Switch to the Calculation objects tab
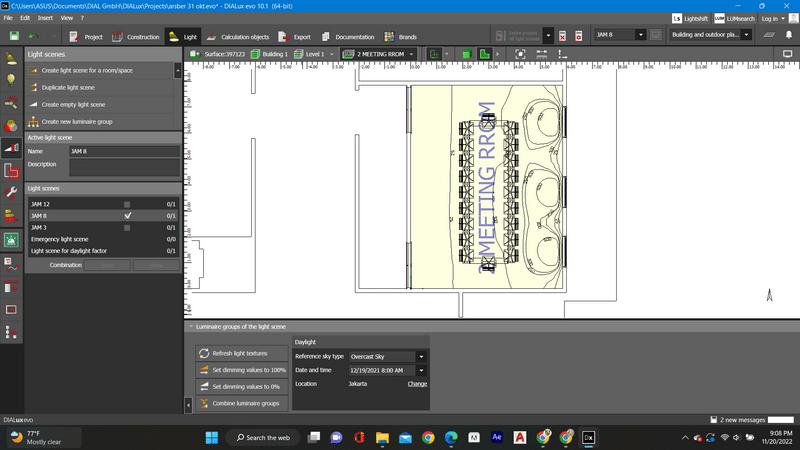Viewport: 800px width, 450px height. pyautogui.click(x=239, y=36)
